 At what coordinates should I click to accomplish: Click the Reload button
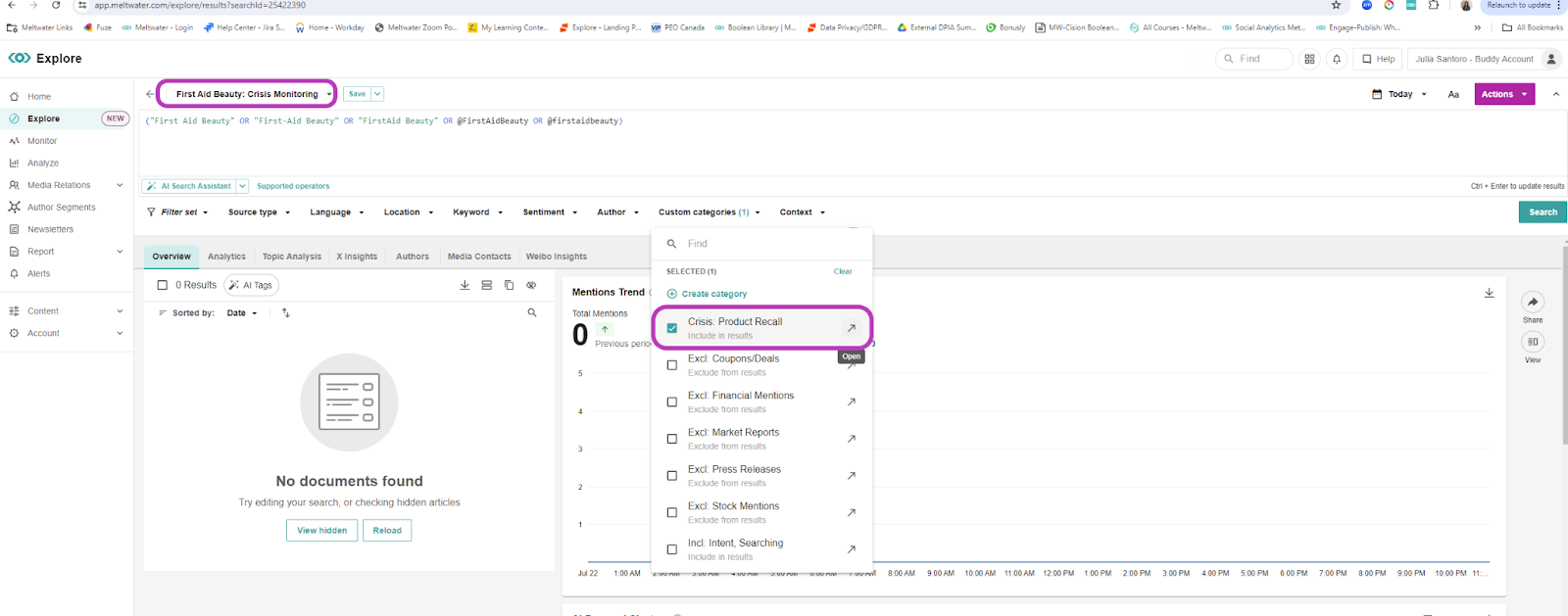tap(387, 531)
